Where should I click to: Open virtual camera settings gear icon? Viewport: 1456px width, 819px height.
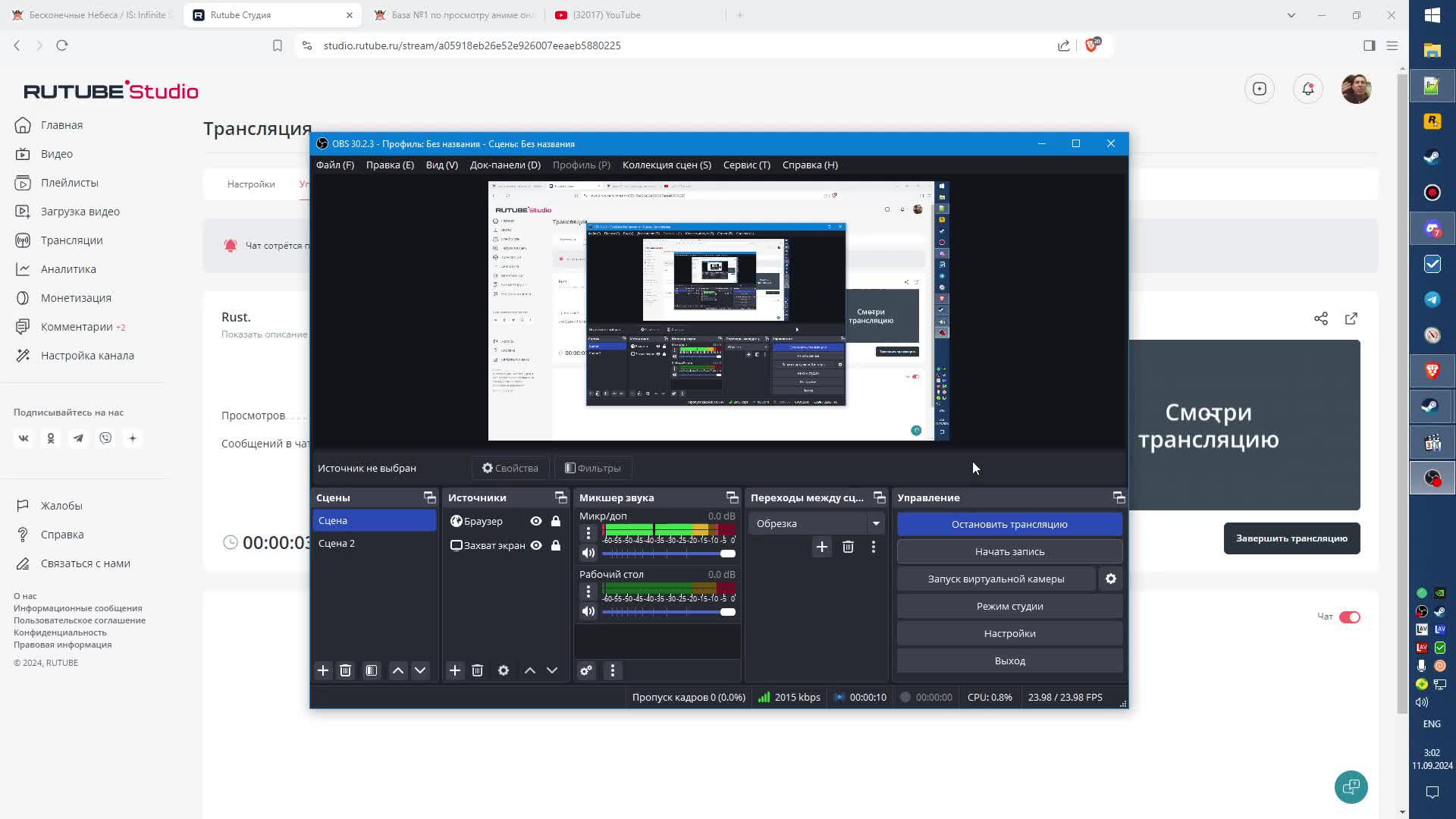[x=1110, y=579]
